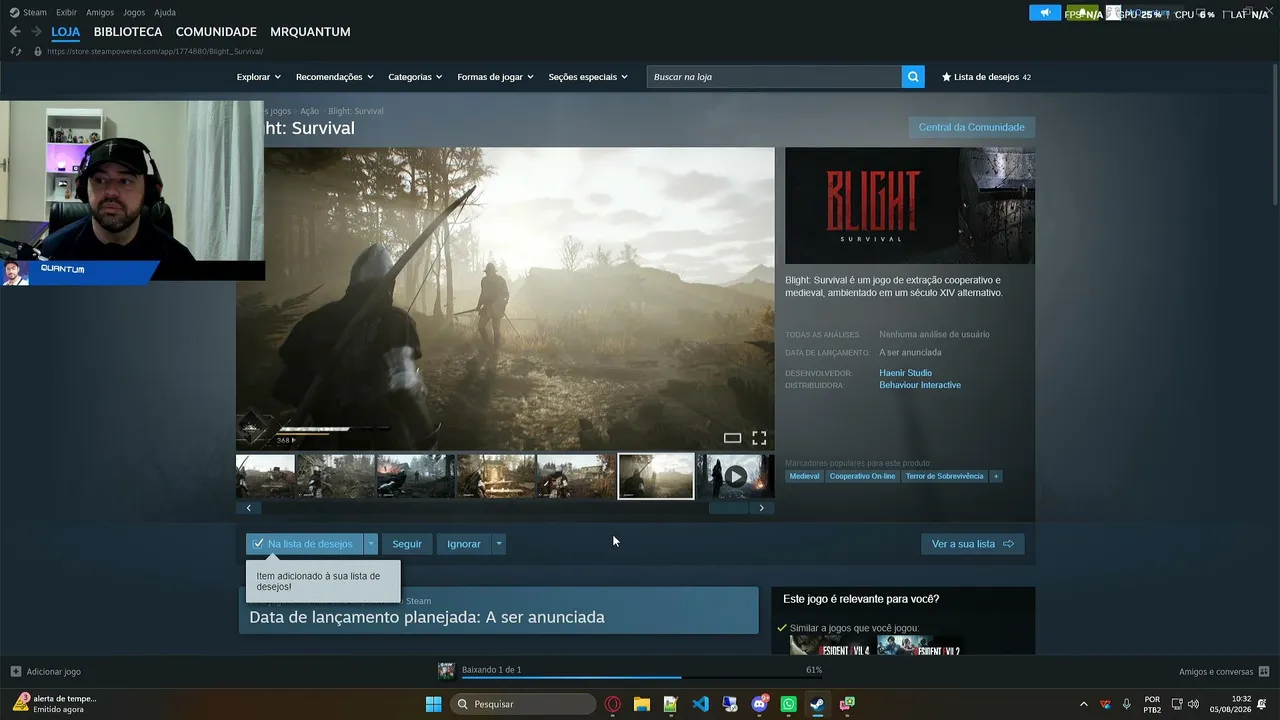Focus the Steam taskbar icon
Screen dimensions: 1280x720
818,704
